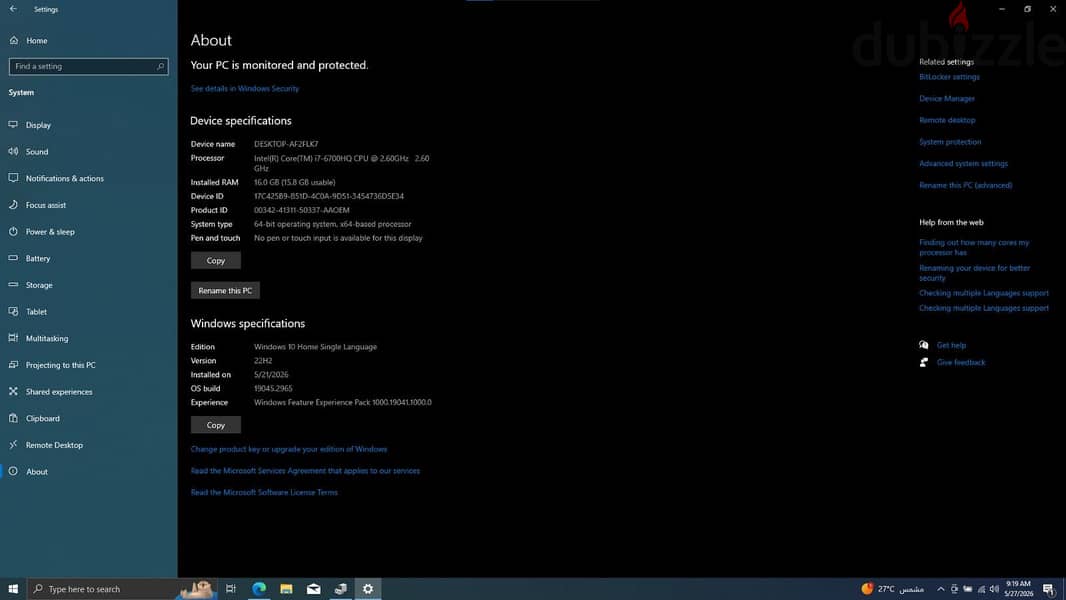Select Windows 10 Home Single Language text
This screenshot has width=1066, height=600.
[315, 347]
